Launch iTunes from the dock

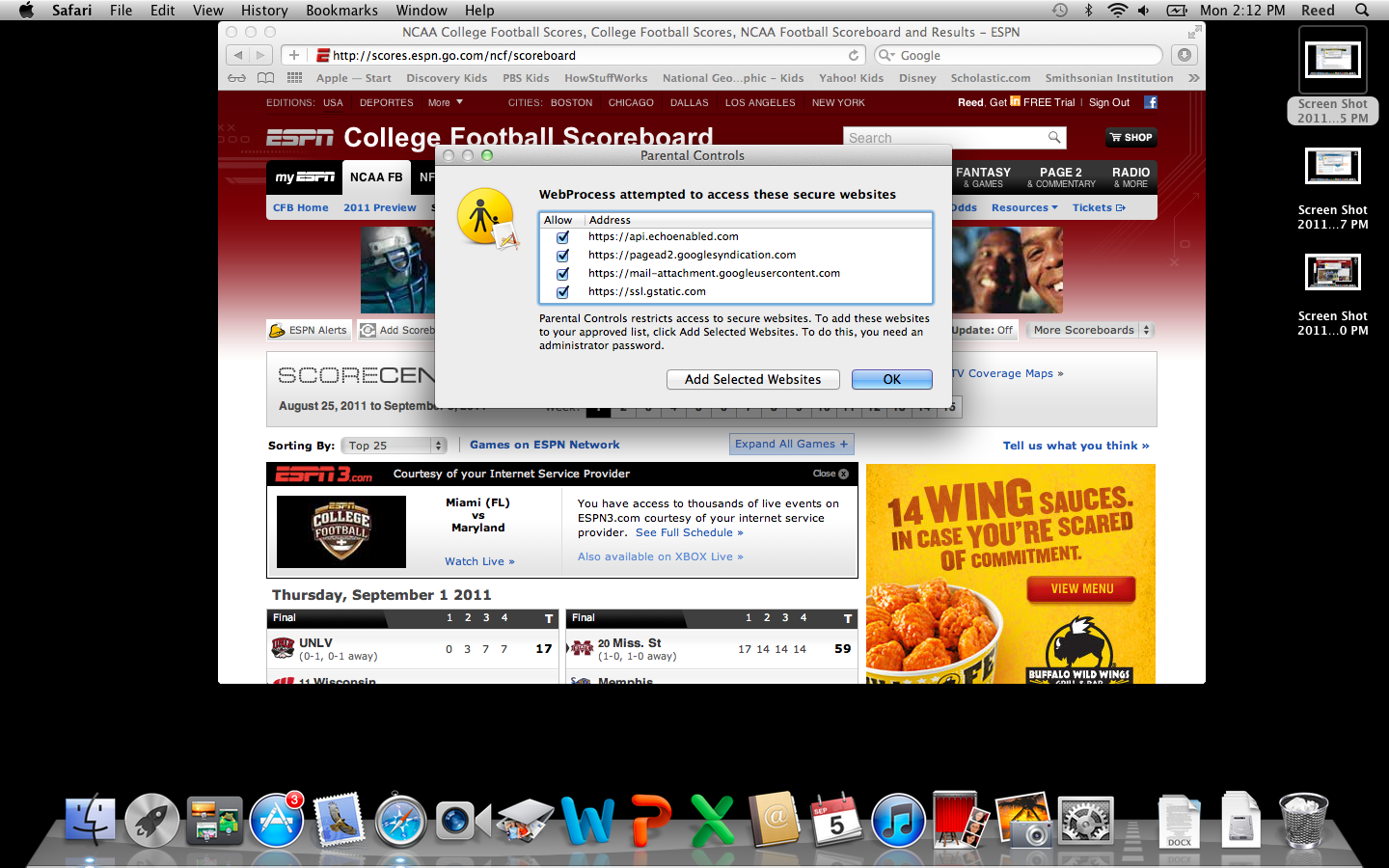(898, 821)
